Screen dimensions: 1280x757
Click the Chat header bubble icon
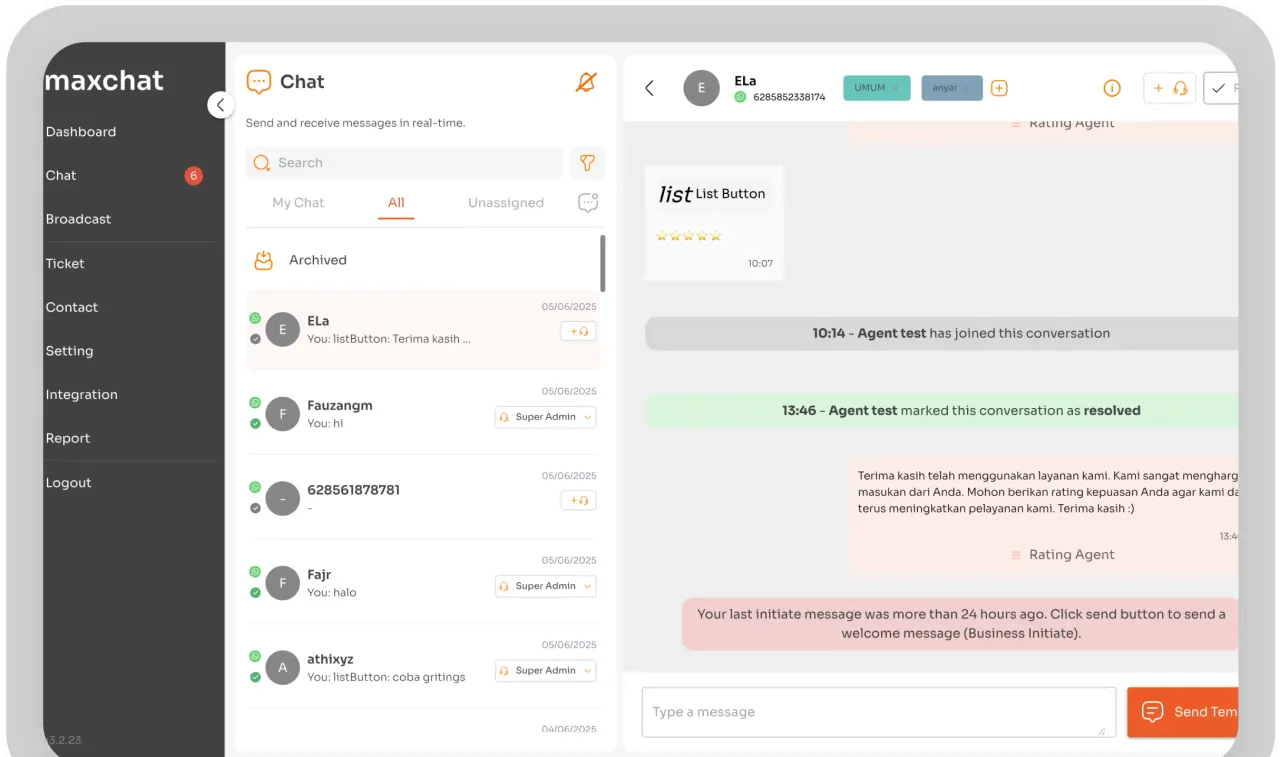coord(259,82)
